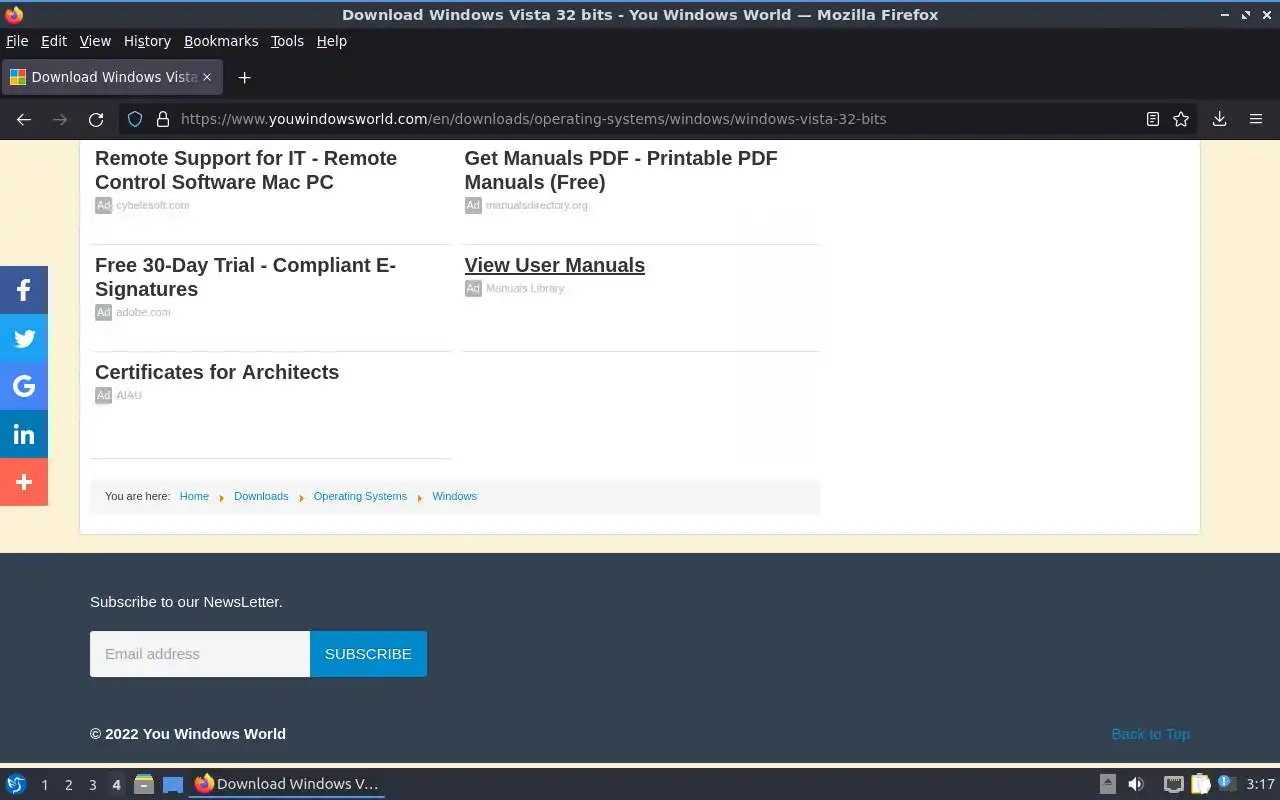Open network tray icon
1280x800 pixels.
1174,784
